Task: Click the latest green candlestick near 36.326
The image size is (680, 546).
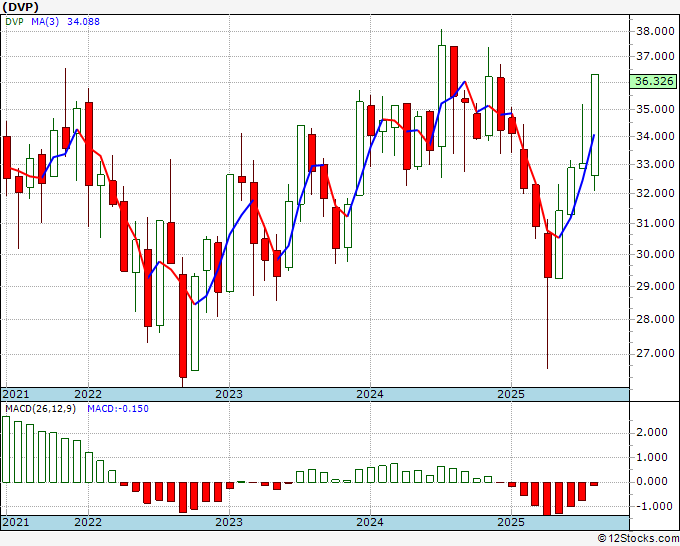Action: (595, 125)
